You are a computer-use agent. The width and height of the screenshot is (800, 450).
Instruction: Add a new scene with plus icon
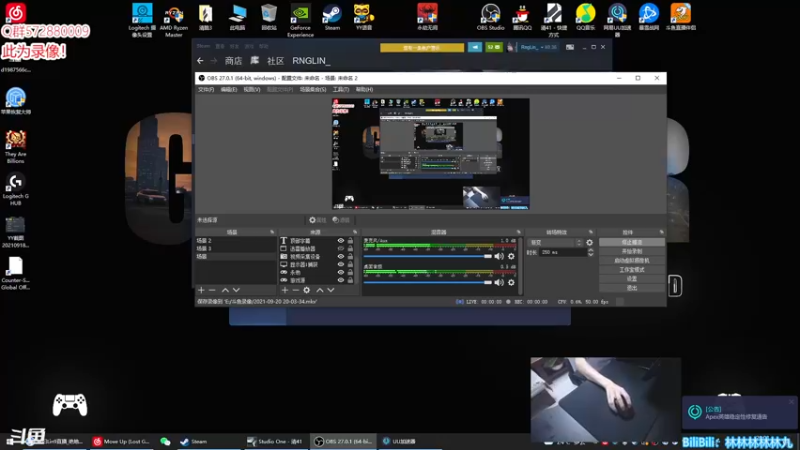201,290
